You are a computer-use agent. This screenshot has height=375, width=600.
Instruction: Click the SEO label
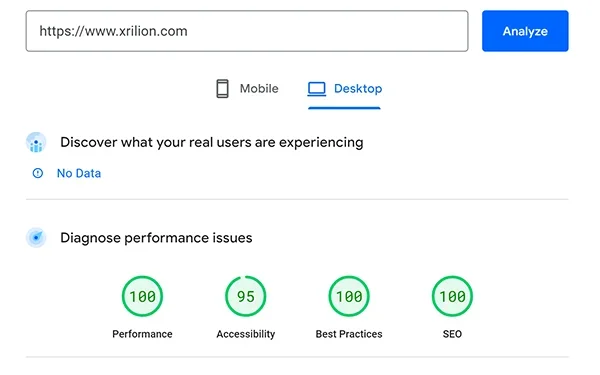pyautogui.click(x=452, y=334)
